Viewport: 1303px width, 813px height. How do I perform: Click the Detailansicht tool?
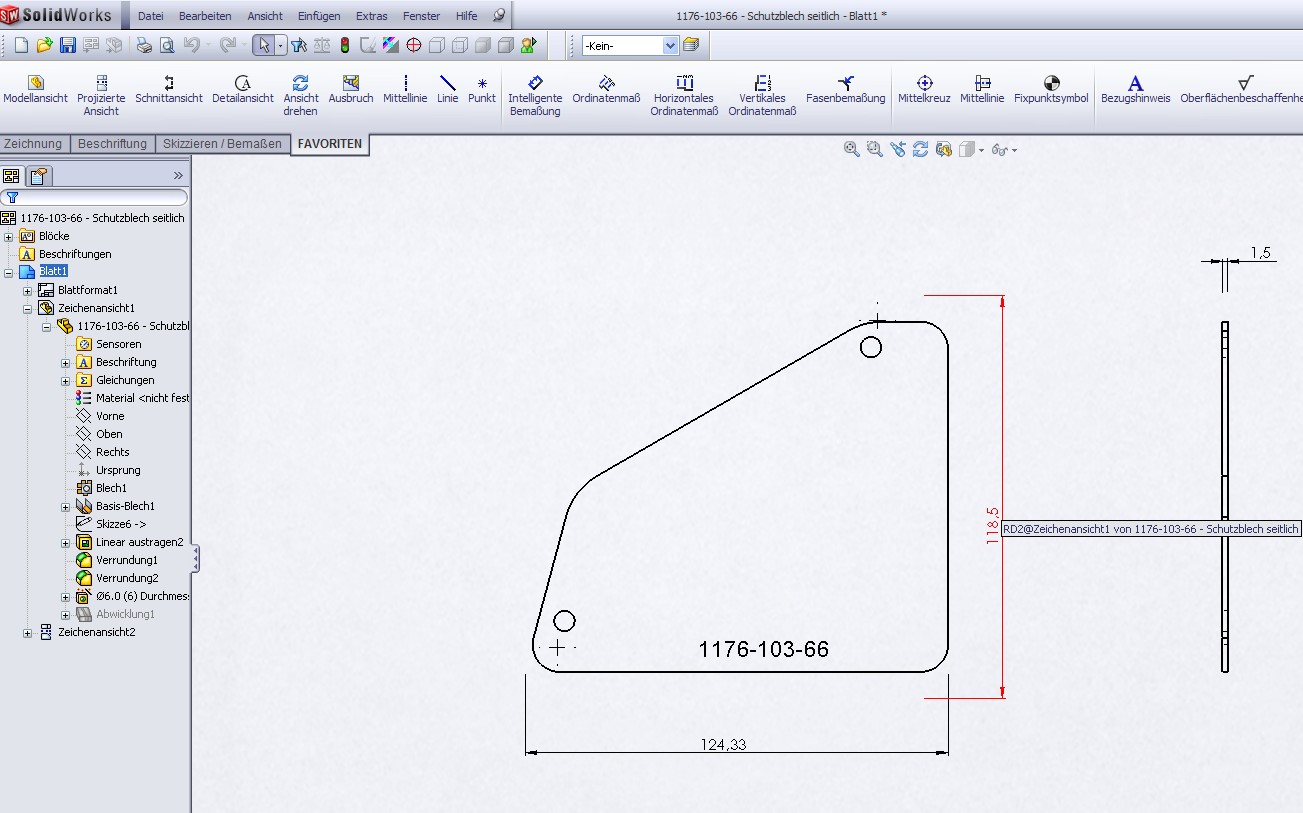[x=242, y=83]
